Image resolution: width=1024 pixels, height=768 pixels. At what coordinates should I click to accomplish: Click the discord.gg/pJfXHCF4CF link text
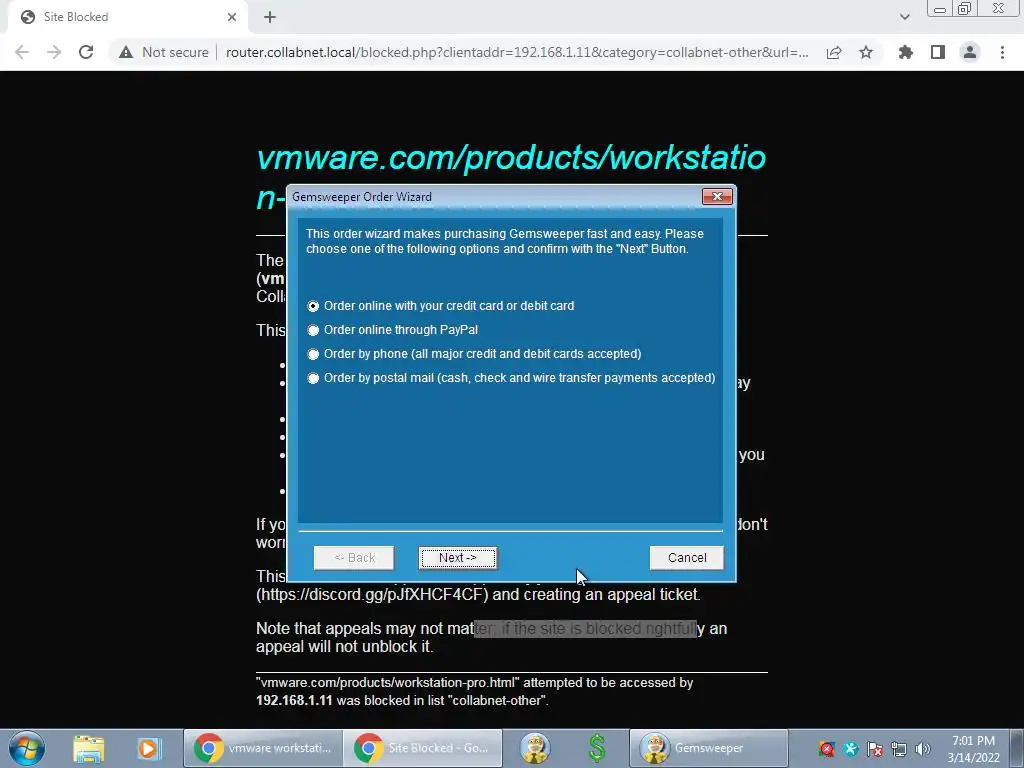point(372,595)
